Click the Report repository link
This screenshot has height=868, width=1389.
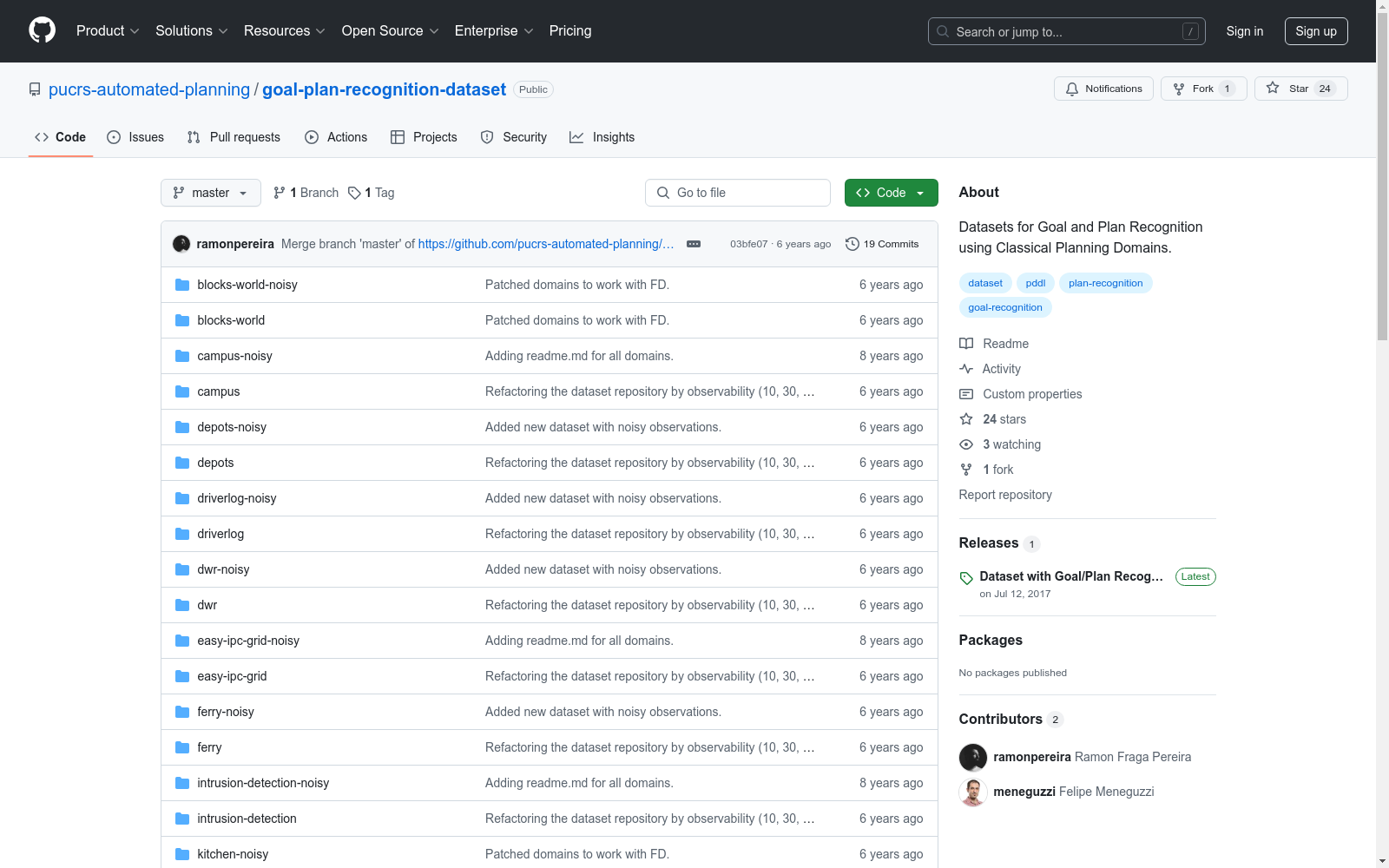(1005, 495)
